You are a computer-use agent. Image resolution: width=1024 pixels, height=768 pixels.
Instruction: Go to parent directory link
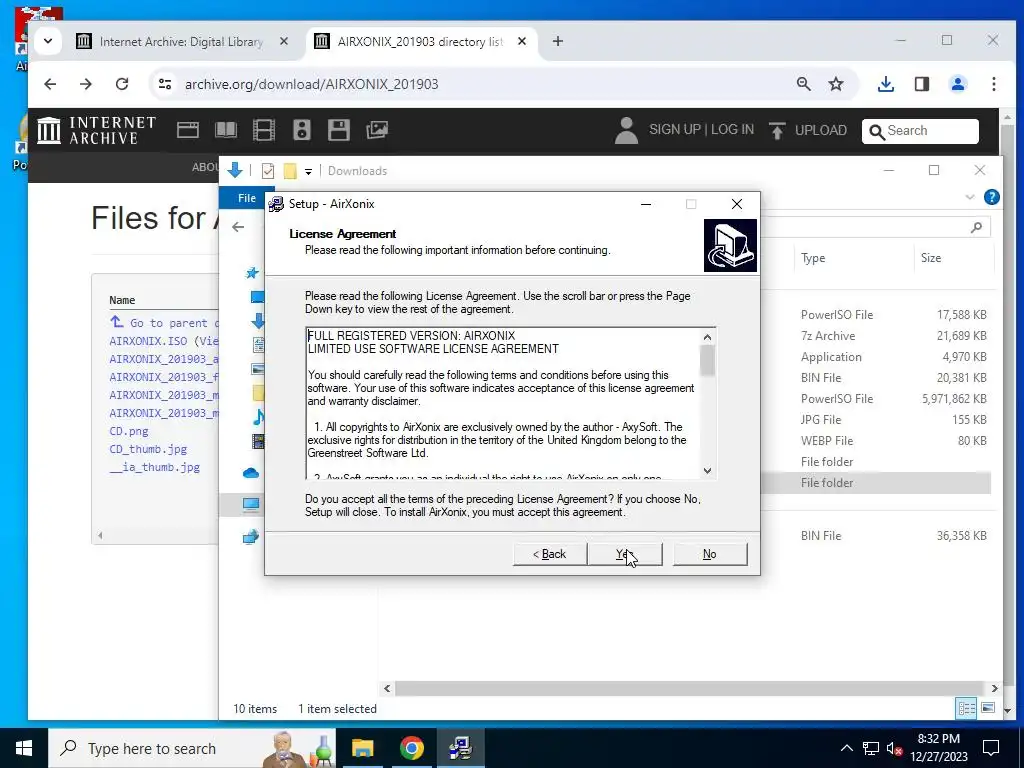pyautogui.click(x=165, y=323)
